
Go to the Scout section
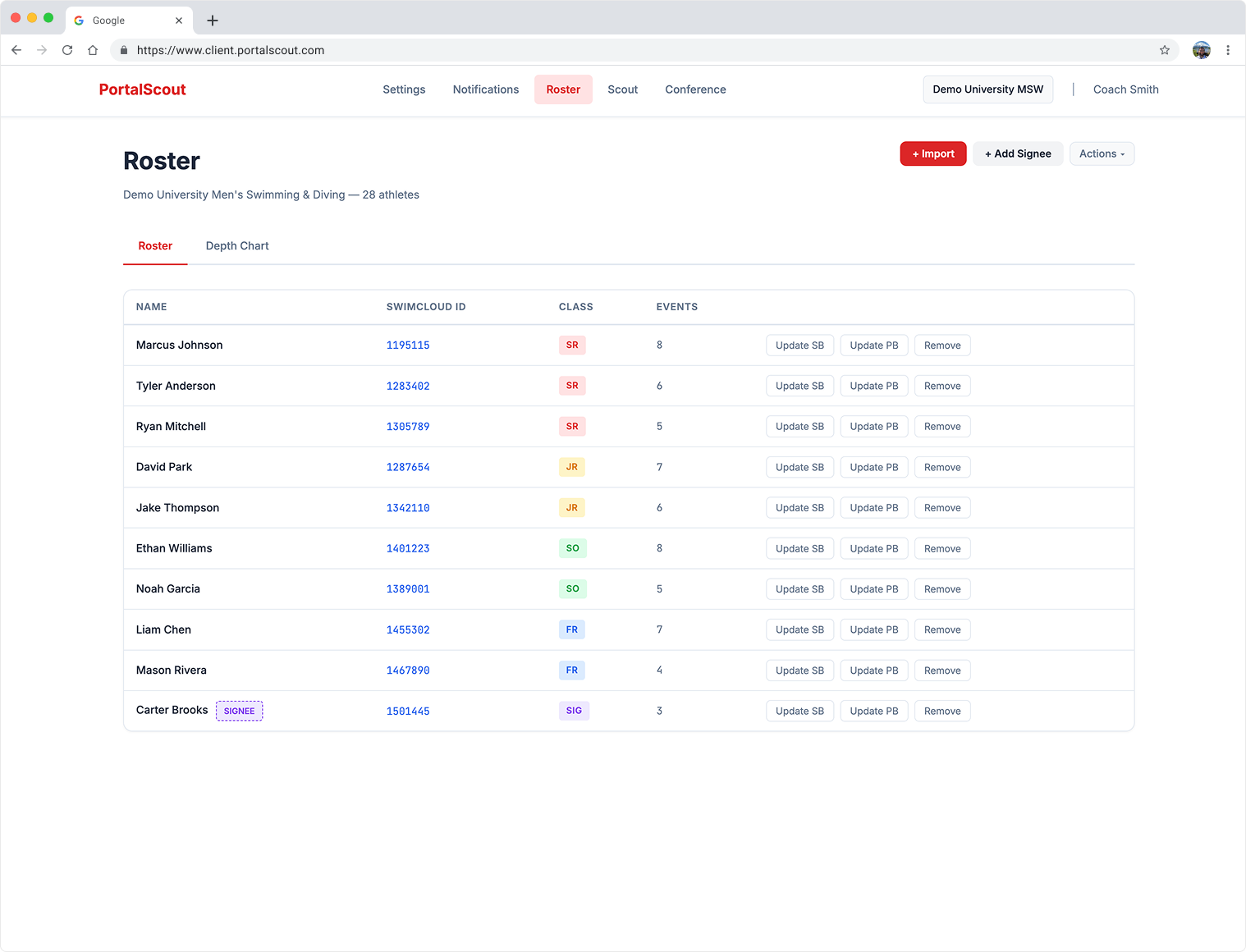point(622,89)
